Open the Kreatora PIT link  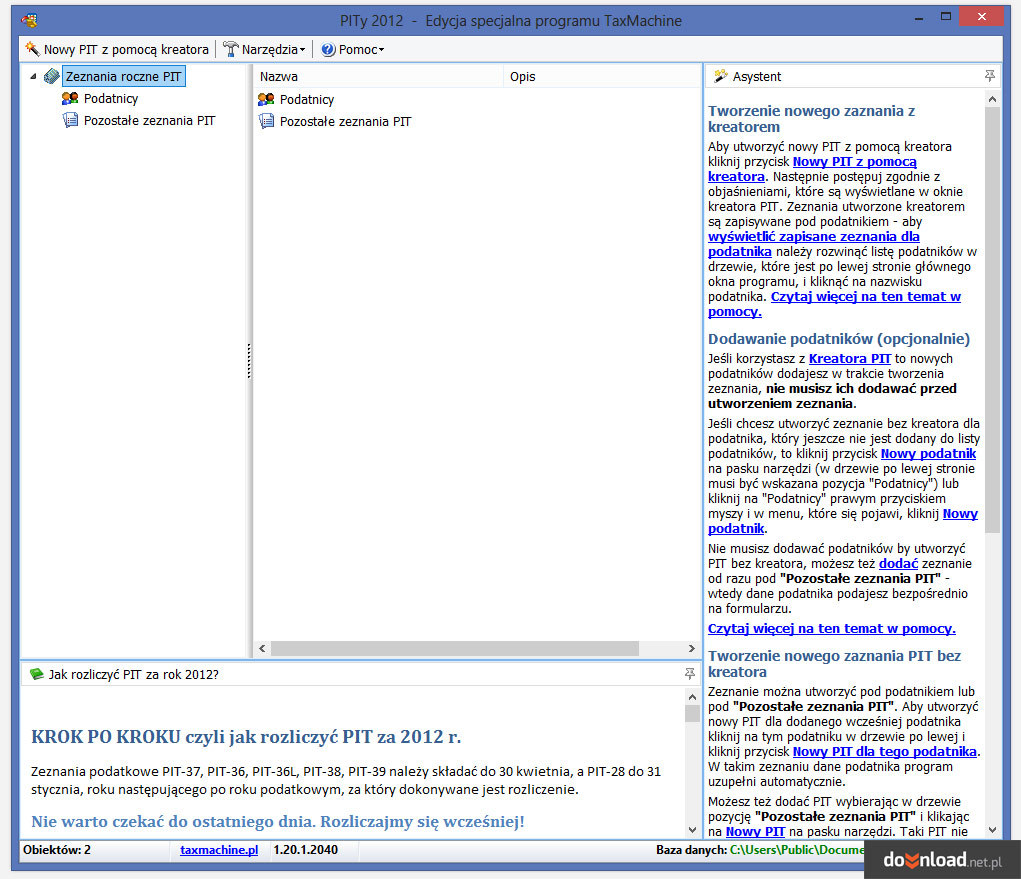[850, 358]
